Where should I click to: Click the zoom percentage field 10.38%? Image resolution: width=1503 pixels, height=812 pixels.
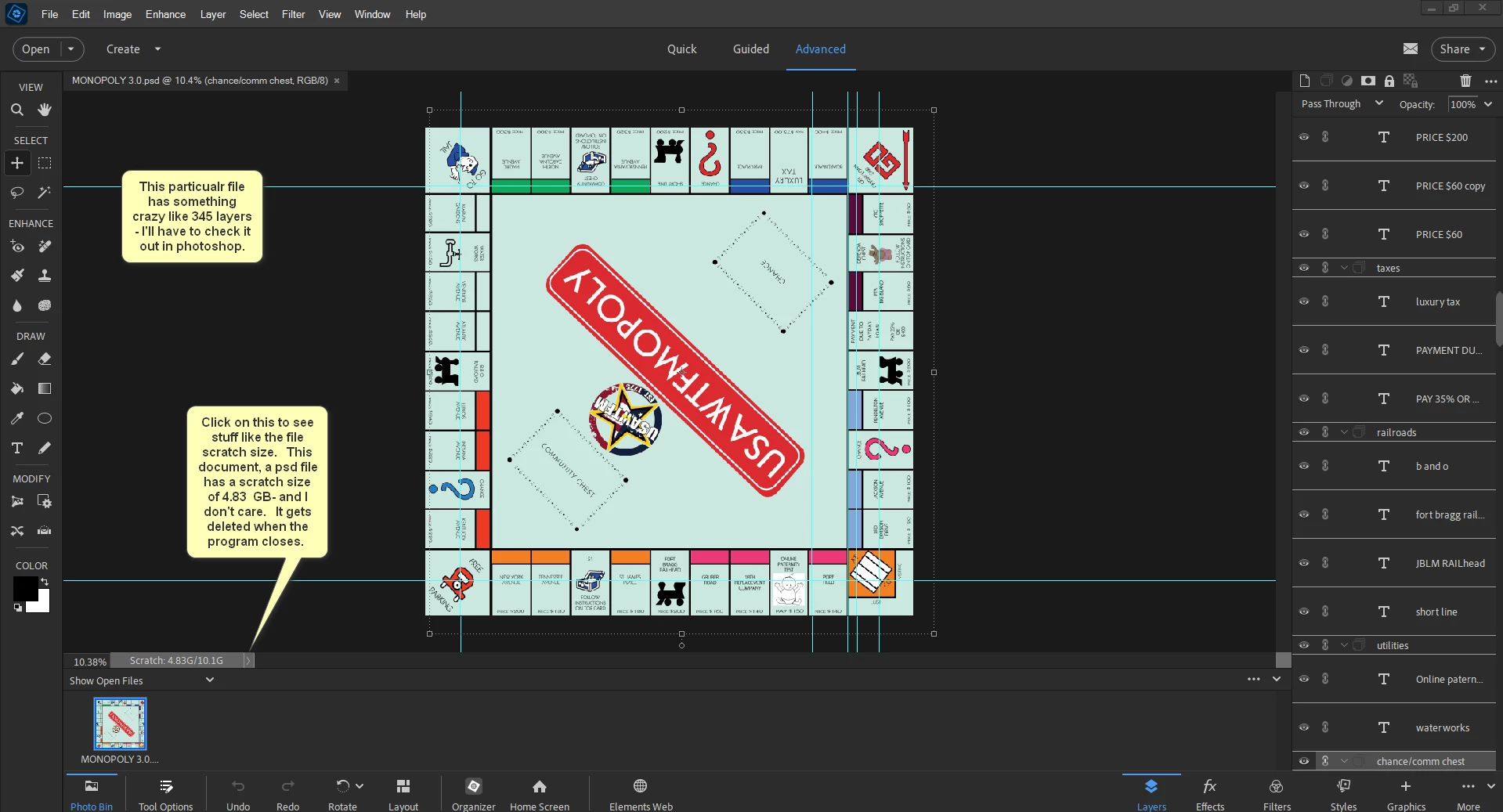(x=90, y=662)
